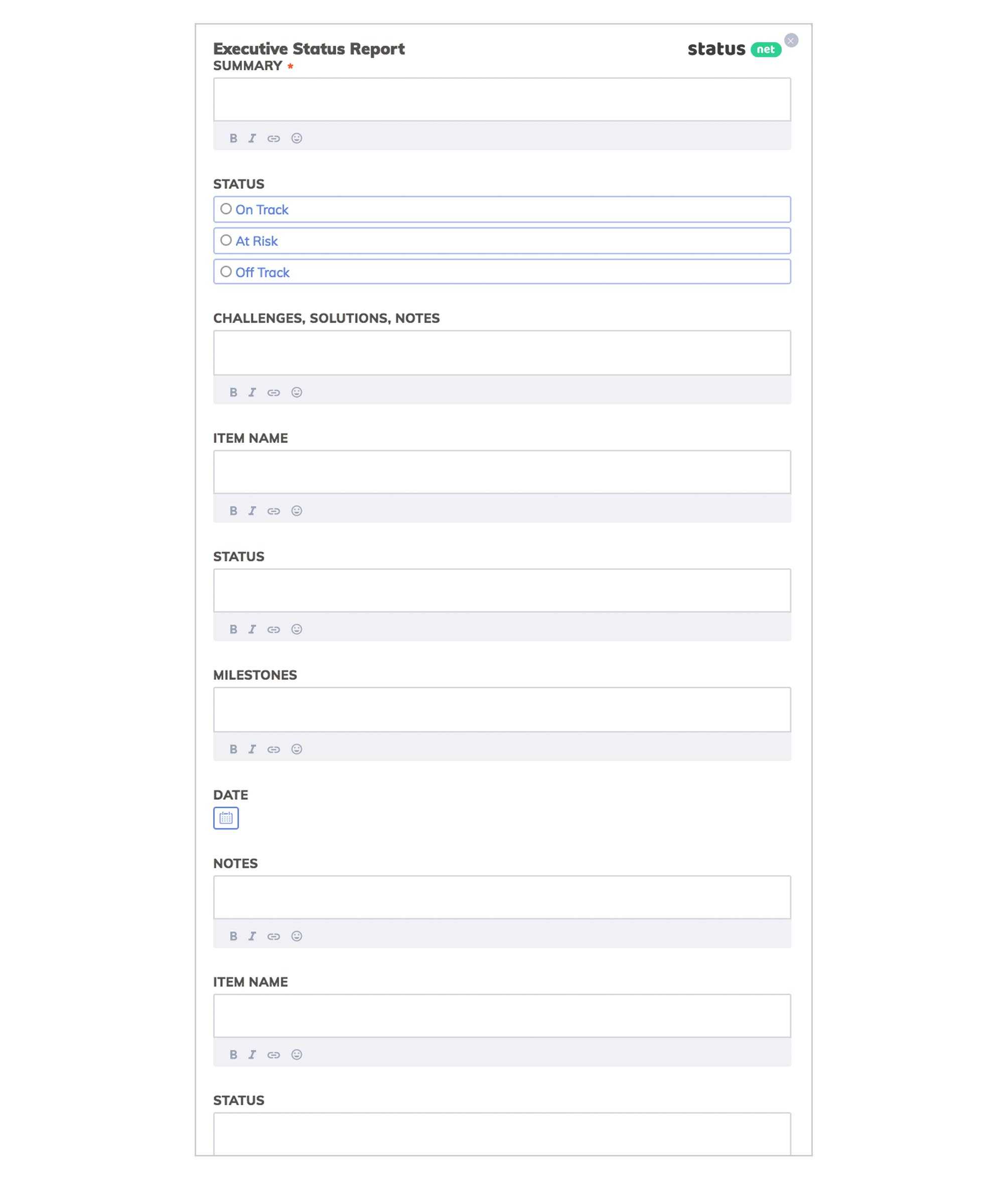Viewport: 1008px width, 1179px height.
Task: Click the Italic icon in Summary toolbar
Action: (252, 138)
